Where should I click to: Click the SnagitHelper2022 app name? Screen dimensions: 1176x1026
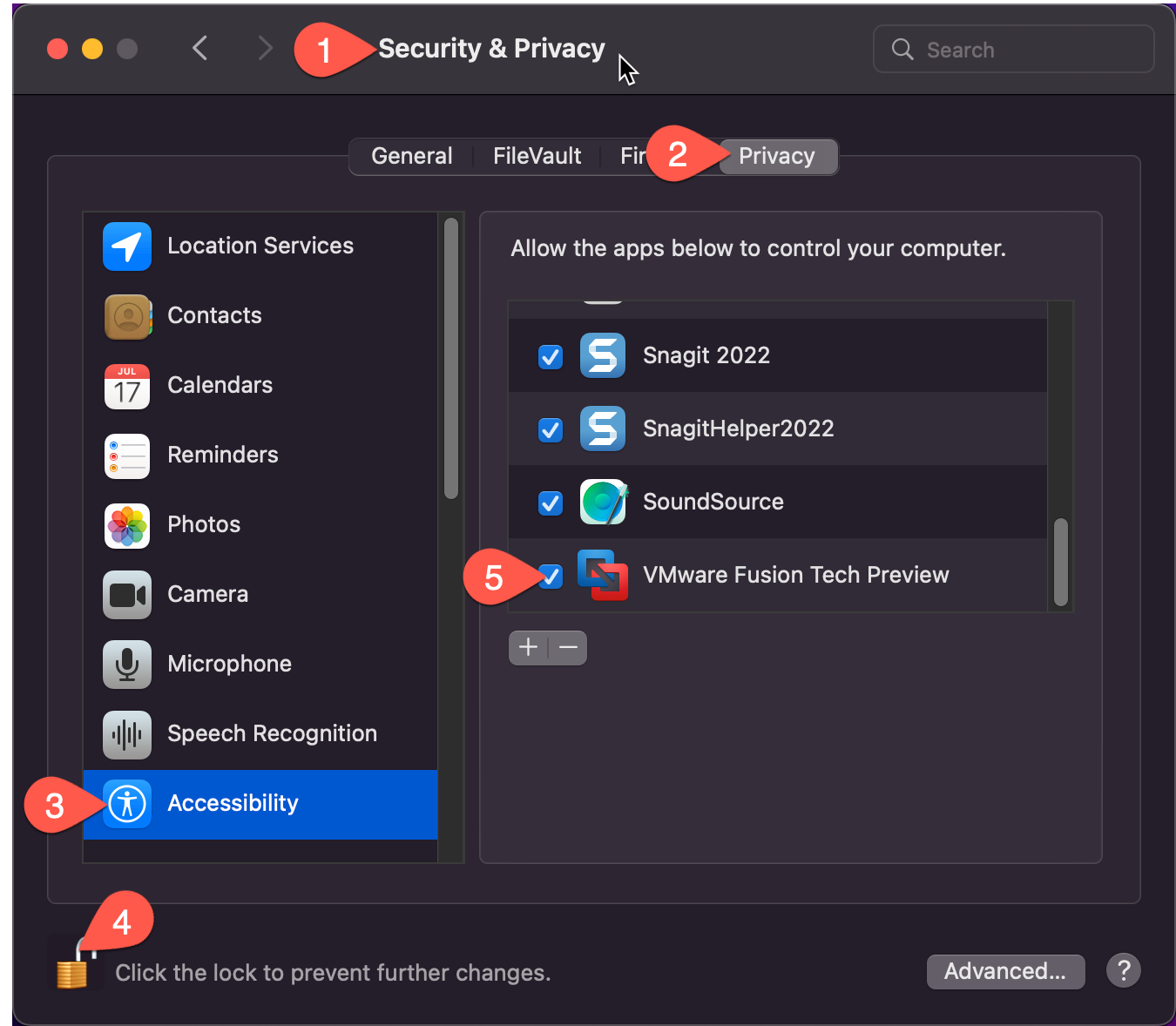tap(739, 429)
